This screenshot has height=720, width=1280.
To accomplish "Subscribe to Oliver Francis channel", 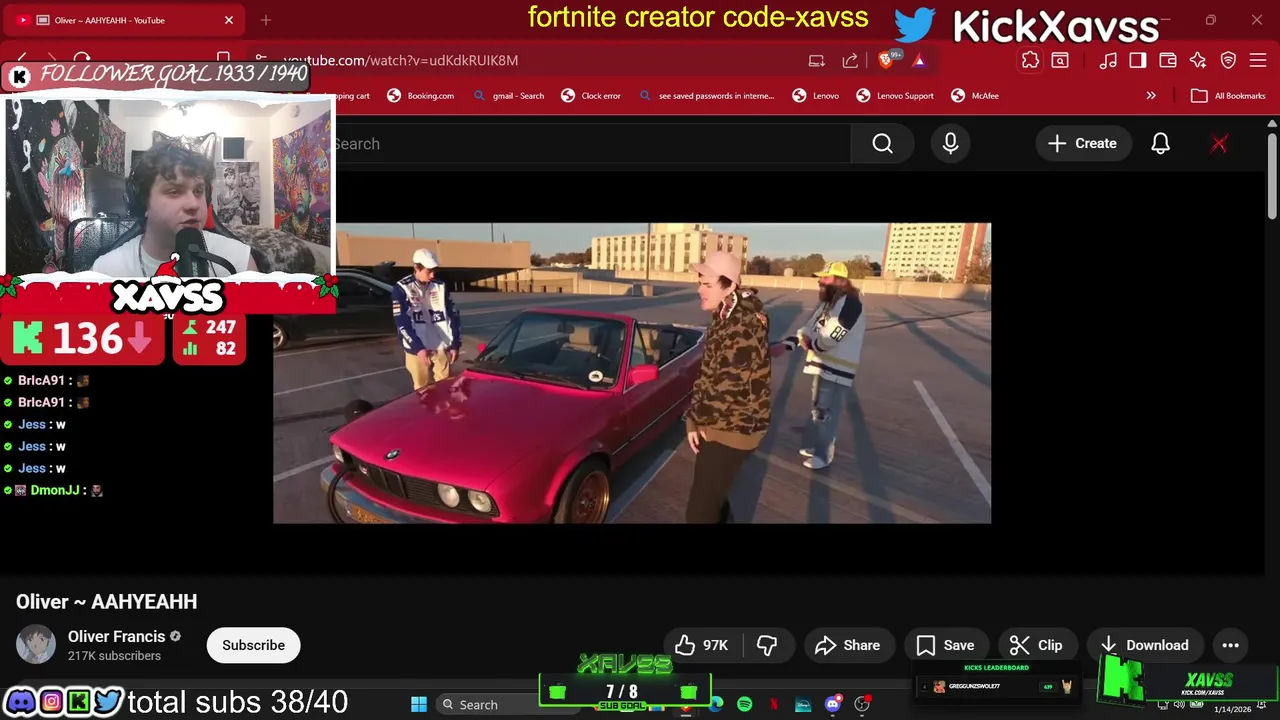I will pos(253,645).
